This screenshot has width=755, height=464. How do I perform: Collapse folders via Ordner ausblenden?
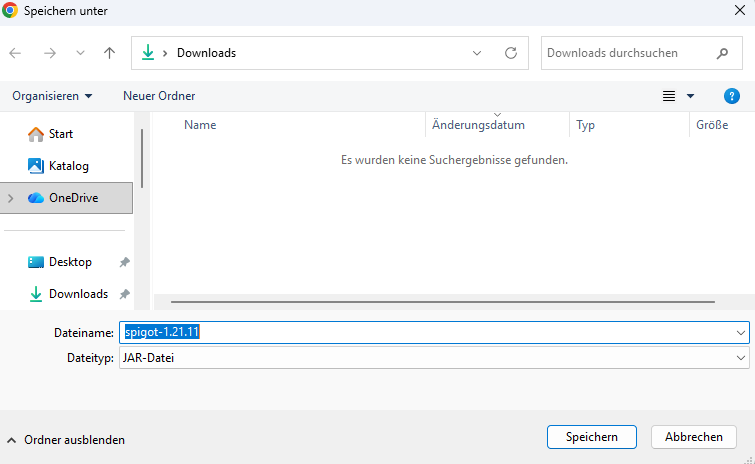[67, 439]
